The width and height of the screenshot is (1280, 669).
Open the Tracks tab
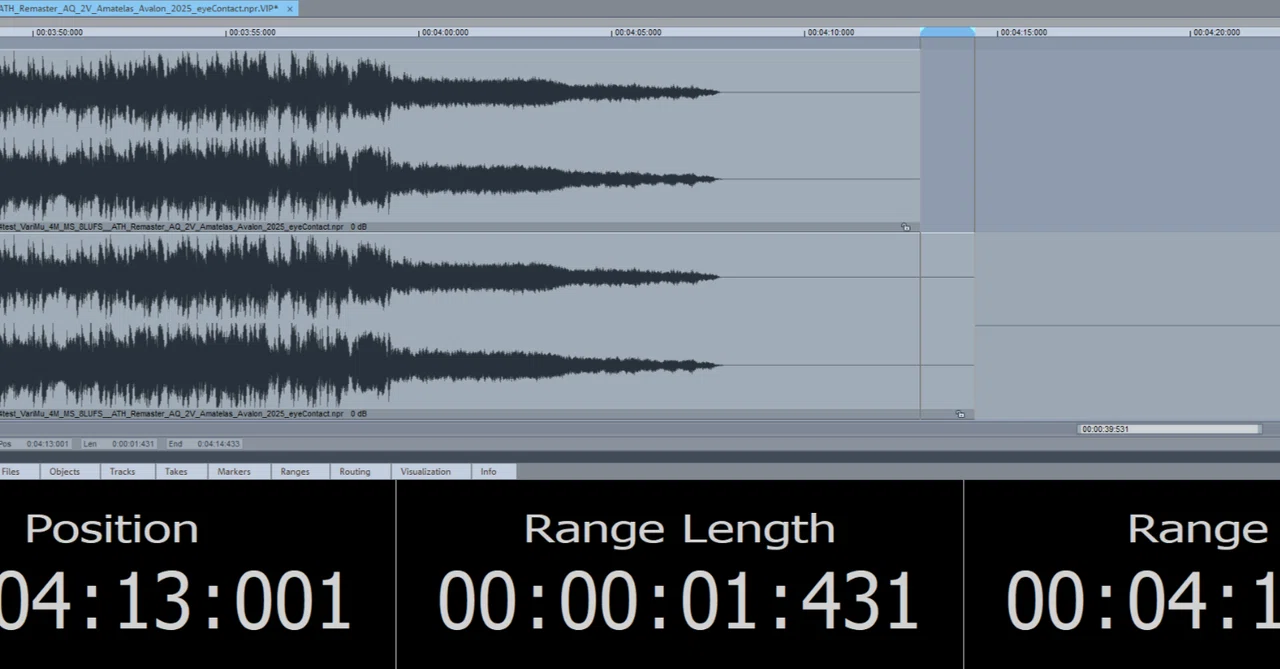[x=122, y=471]
